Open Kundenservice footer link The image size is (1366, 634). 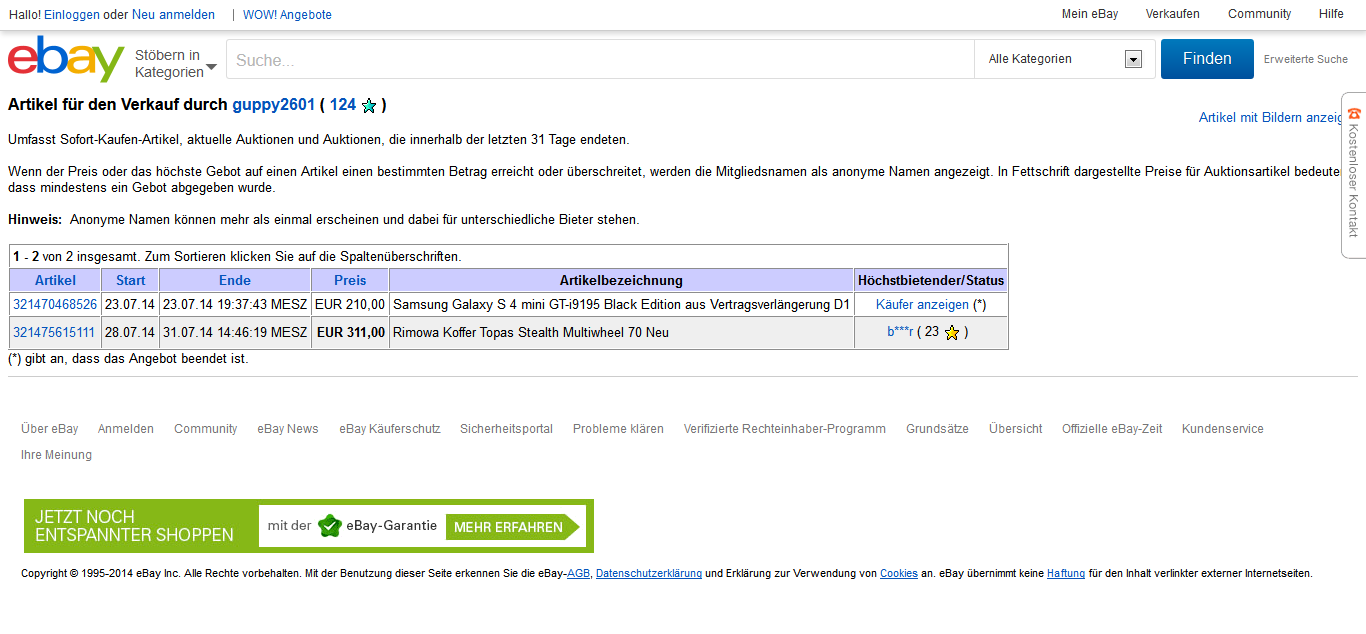pyautogui.click(x=1223, y=429)
